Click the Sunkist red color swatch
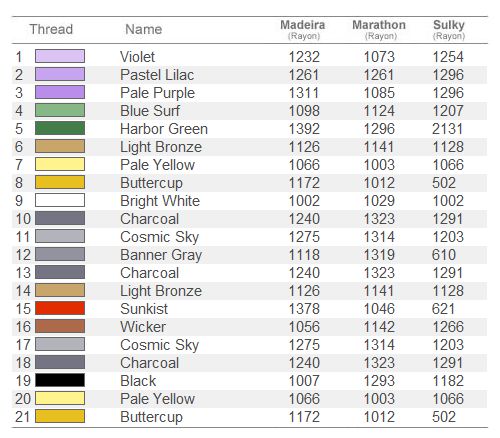Image resolution: width=500 pixels, height=438 pixels. click(60, 308)
